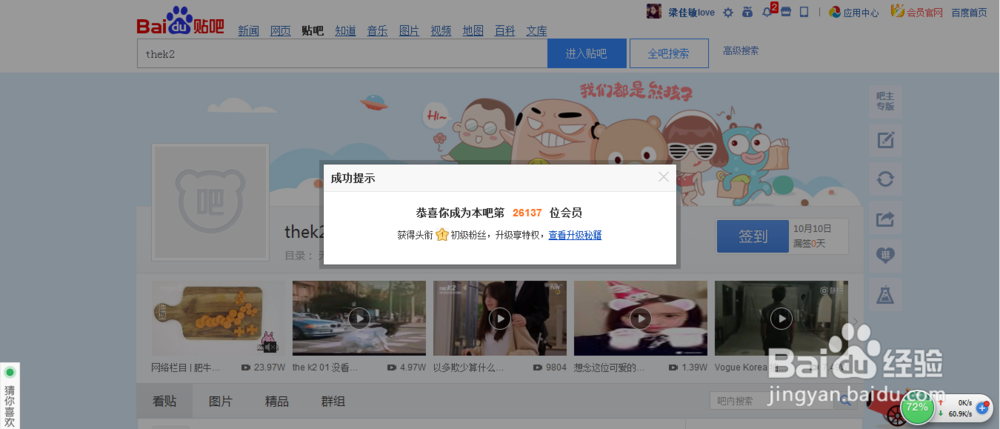Click the green 72% memory ball
The height and width of the screenshot is (429, 1000).
point(917,408)
